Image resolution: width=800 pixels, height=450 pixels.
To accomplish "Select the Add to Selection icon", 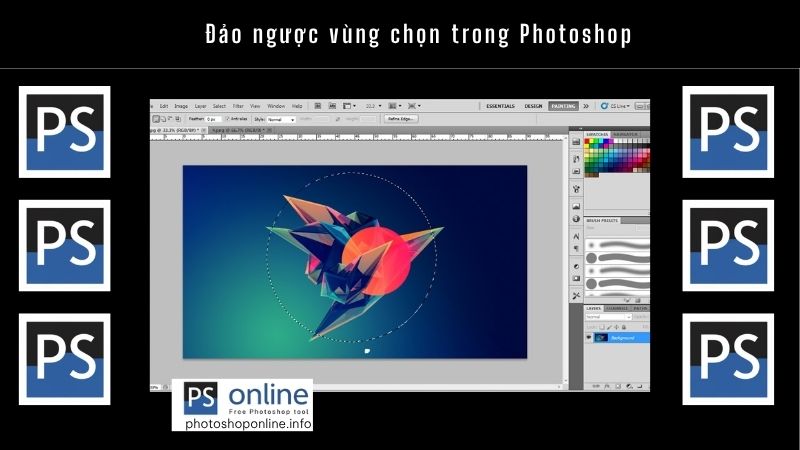I will point(163,119).
